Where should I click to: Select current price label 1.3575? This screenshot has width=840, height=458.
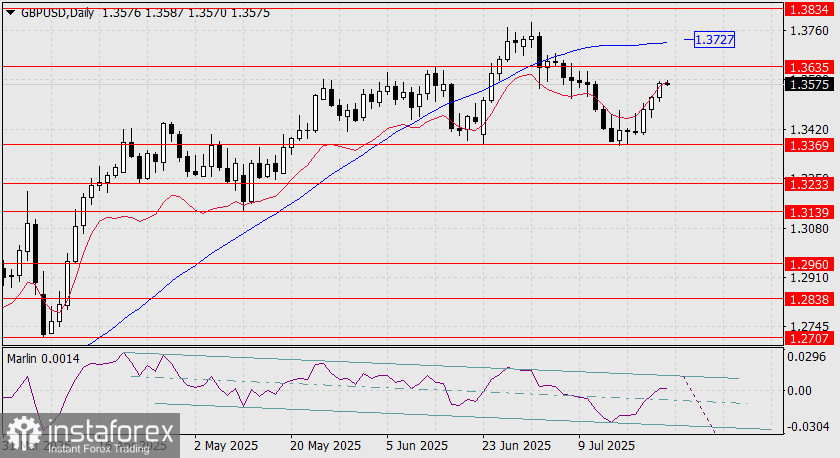tap(809, 84)
